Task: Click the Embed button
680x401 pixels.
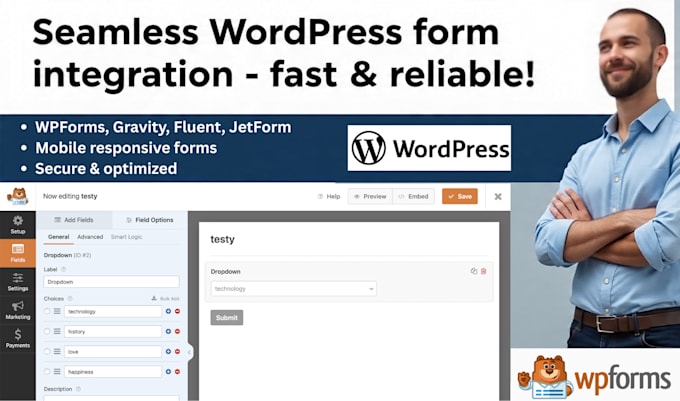Action: 413,196
